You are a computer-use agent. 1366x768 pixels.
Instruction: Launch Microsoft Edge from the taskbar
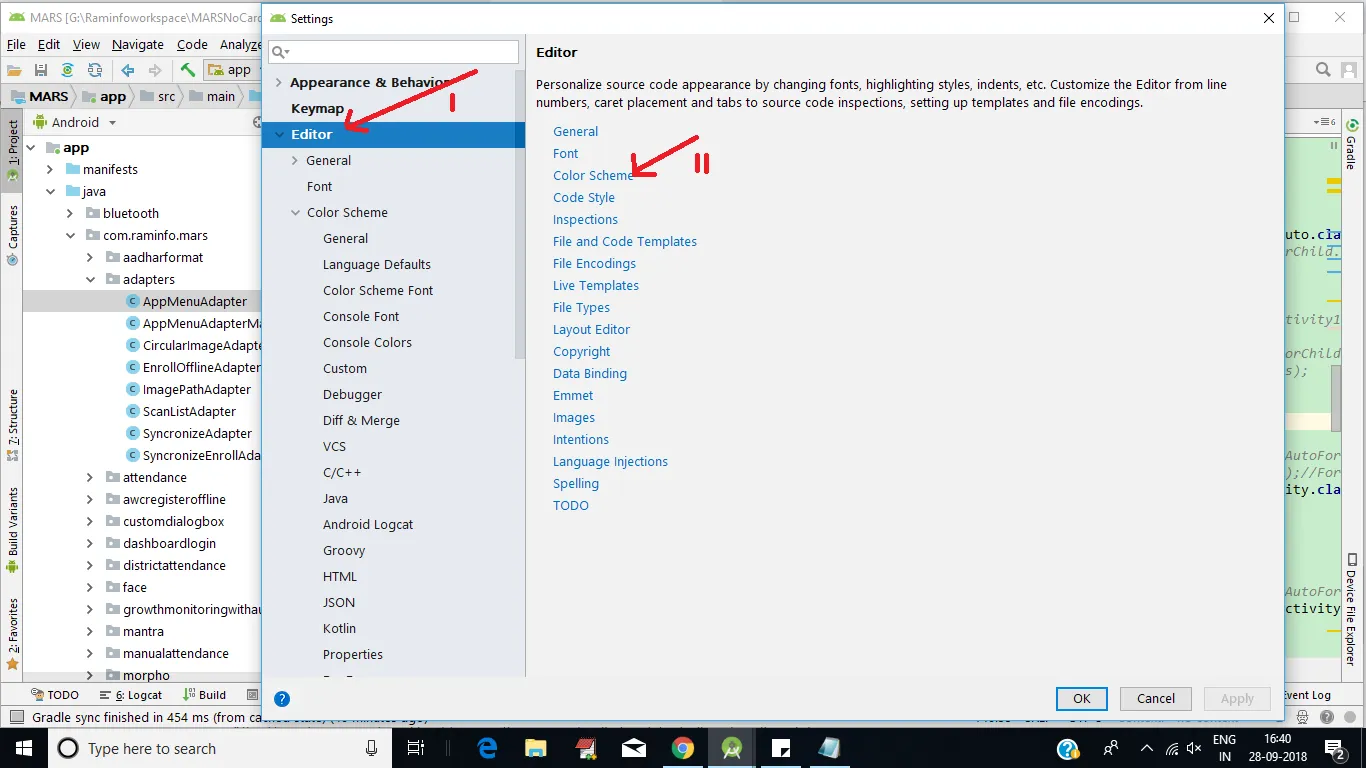(x=488, y=748)
